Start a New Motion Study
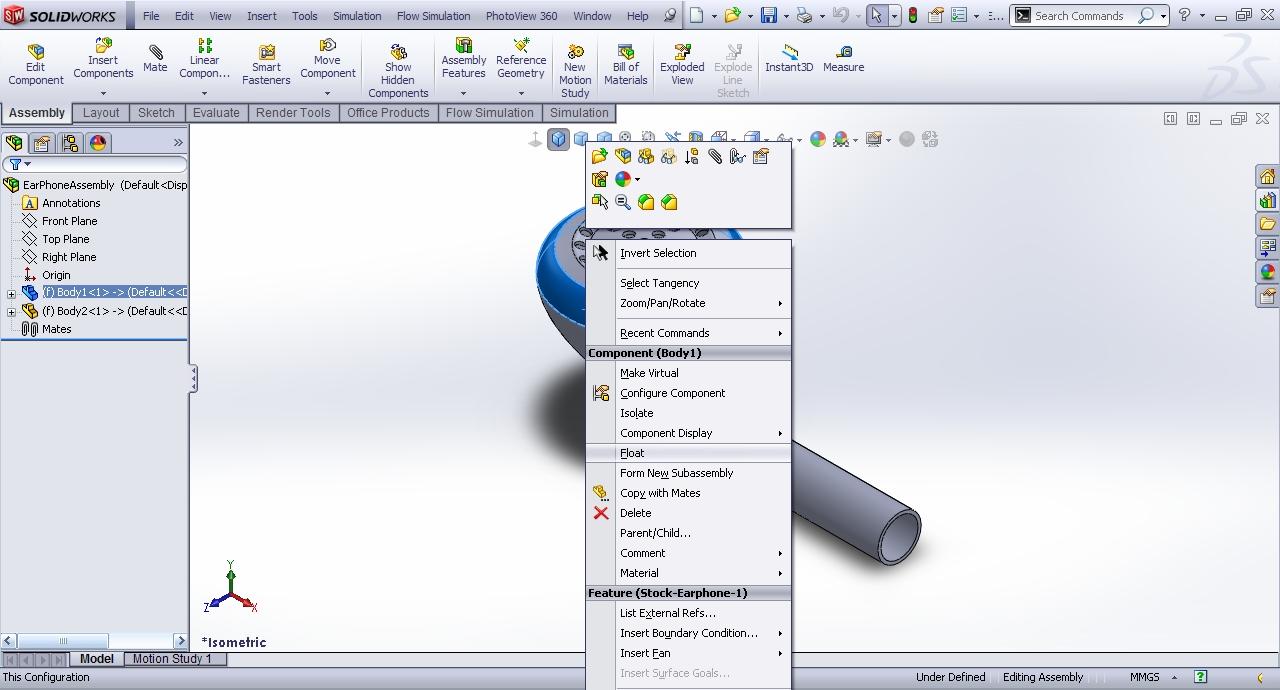The image size is (1280, 690). pos(575,71)
